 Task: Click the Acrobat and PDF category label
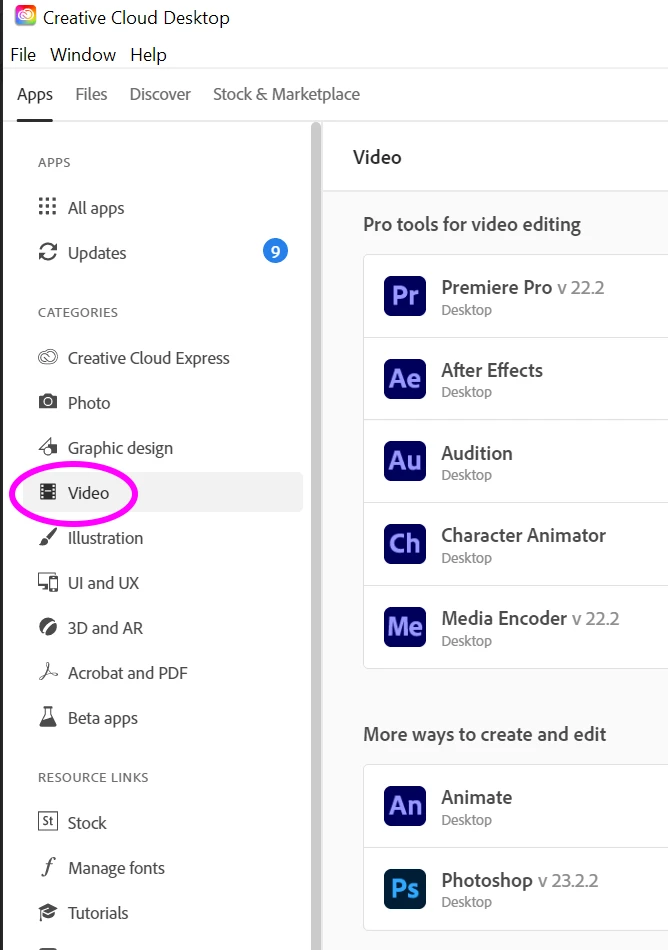[128, 673]
